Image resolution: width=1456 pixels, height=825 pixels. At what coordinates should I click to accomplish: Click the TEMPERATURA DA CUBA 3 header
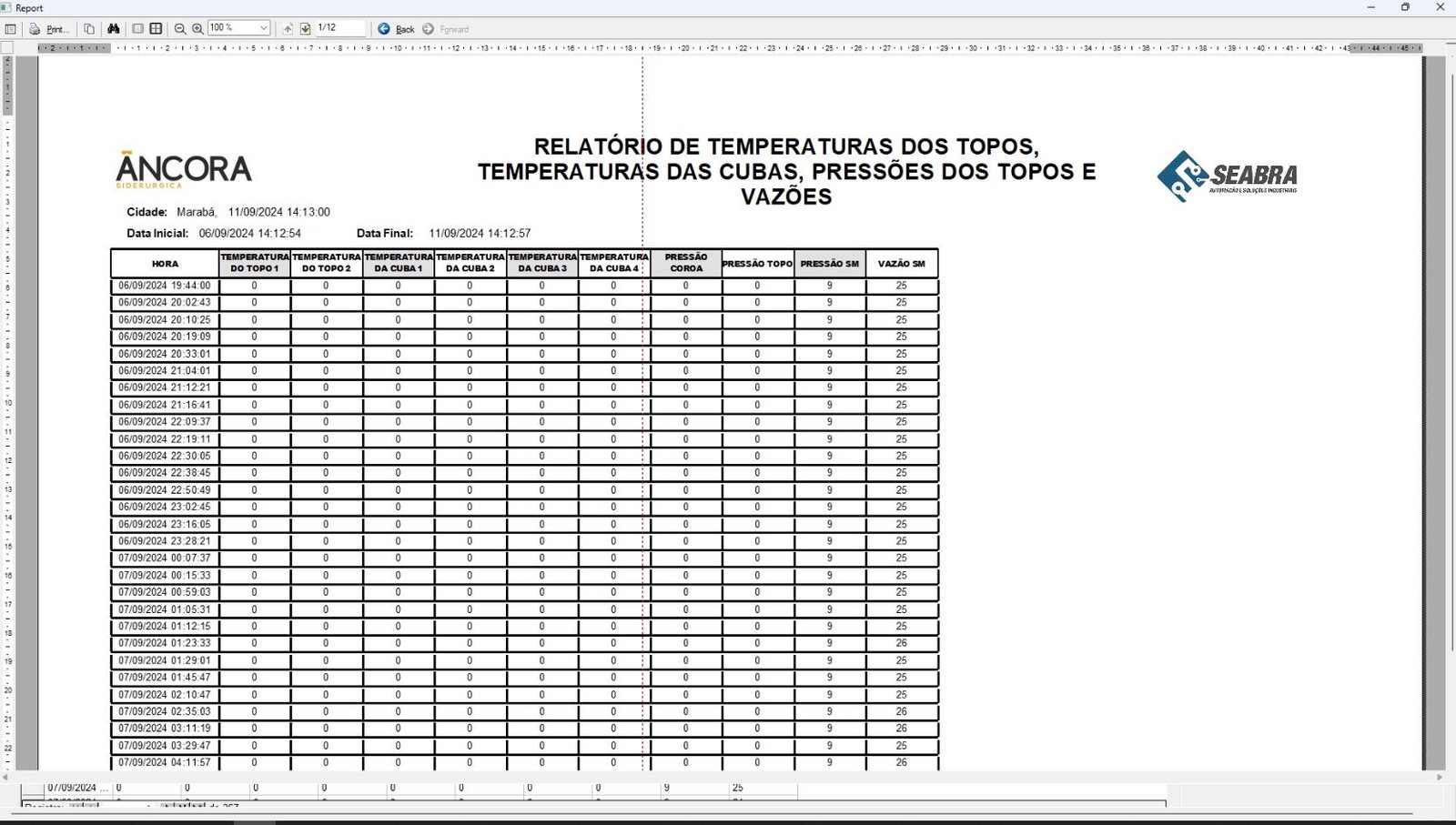[542, 264]
